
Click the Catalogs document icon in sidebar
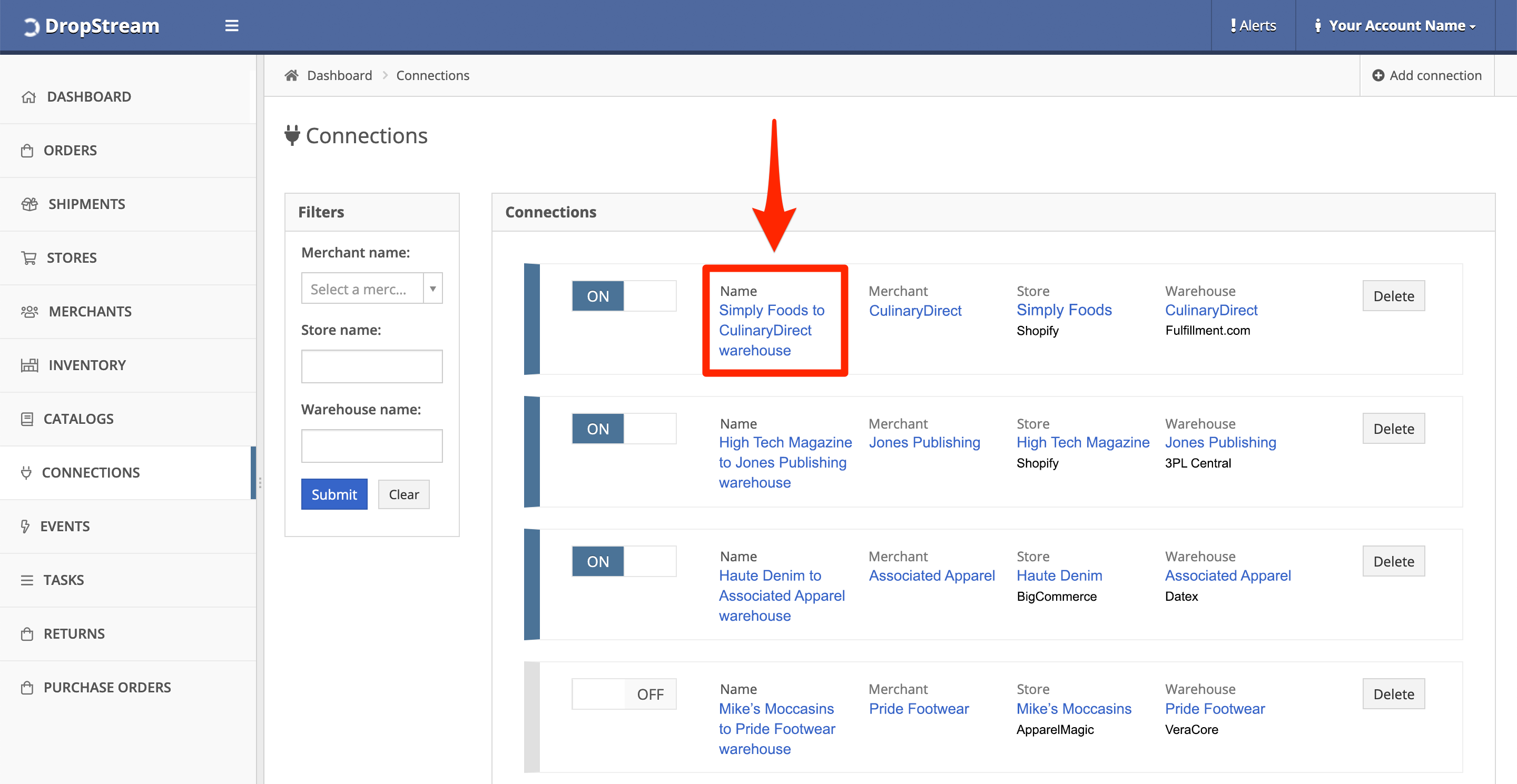tap(27, 419)
